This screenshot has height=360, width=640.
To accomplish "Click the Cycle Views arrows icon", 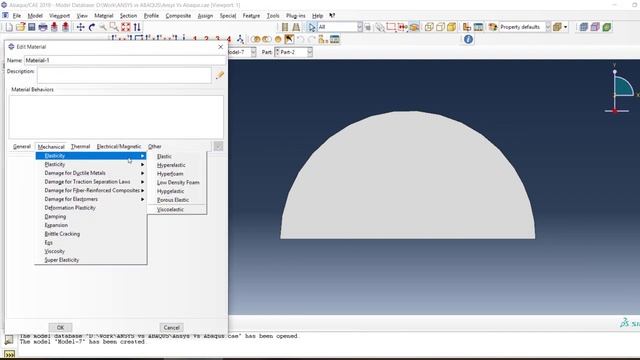I will click(x=137, y=27).
